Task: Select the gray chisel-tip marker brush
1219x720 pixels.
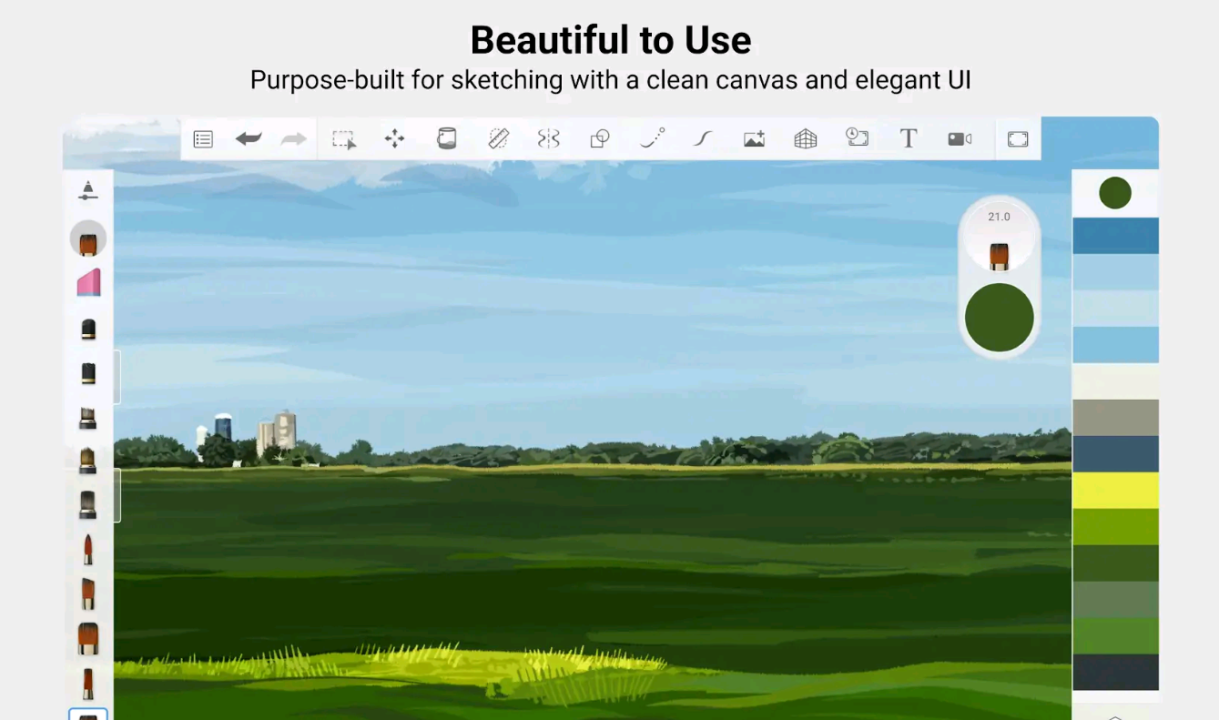Action: (88, 418)
